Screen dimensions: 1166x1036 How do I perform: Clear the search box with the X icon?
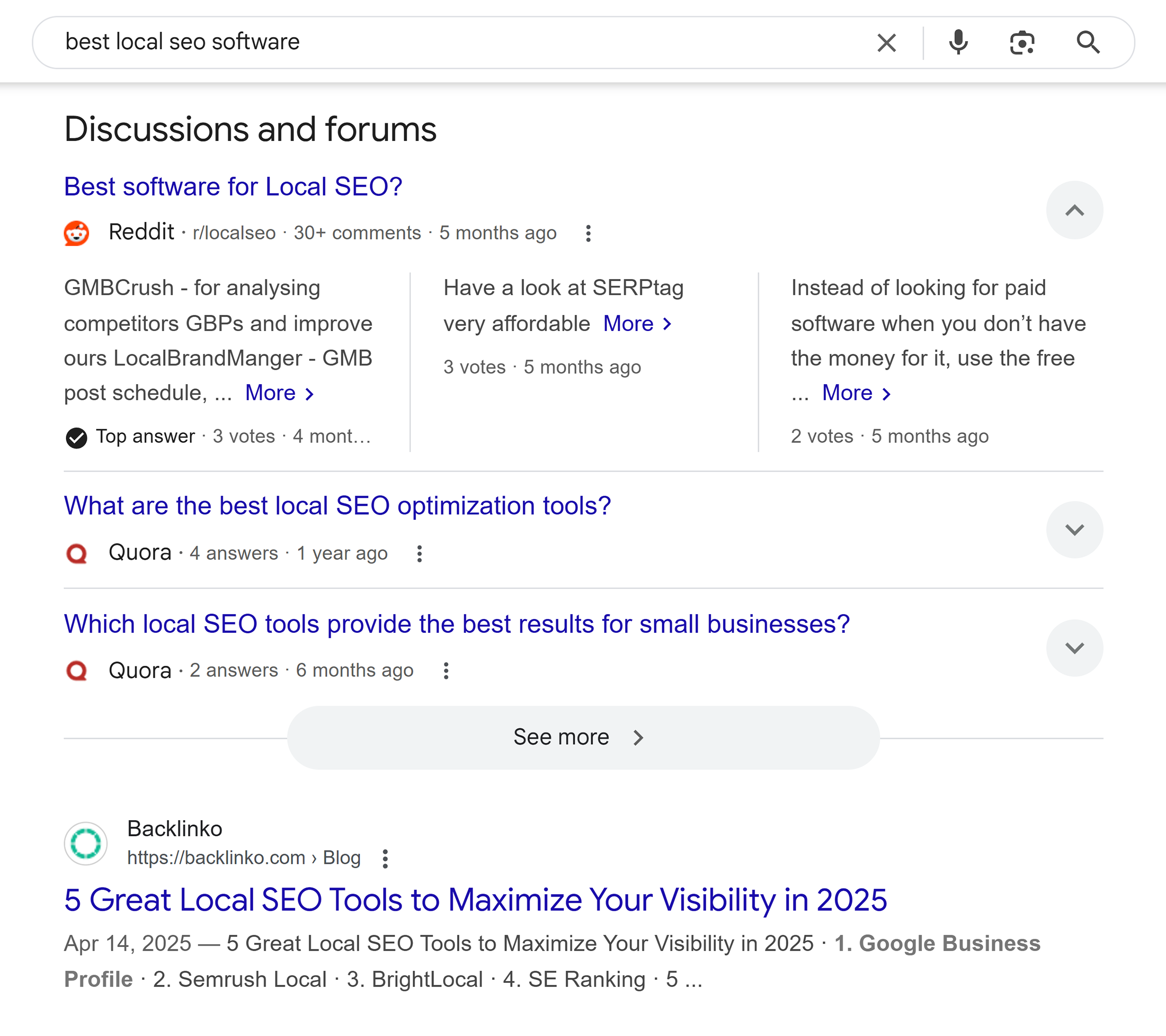[x=886, y=43]
